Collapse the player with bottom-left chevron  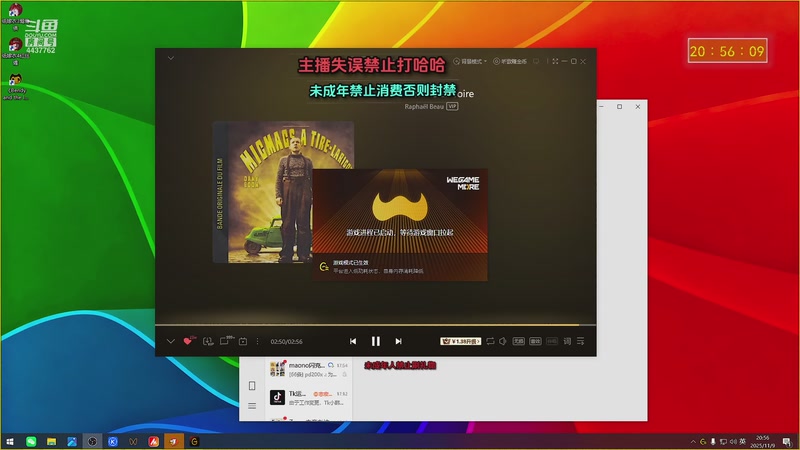[x=170, y=341]
